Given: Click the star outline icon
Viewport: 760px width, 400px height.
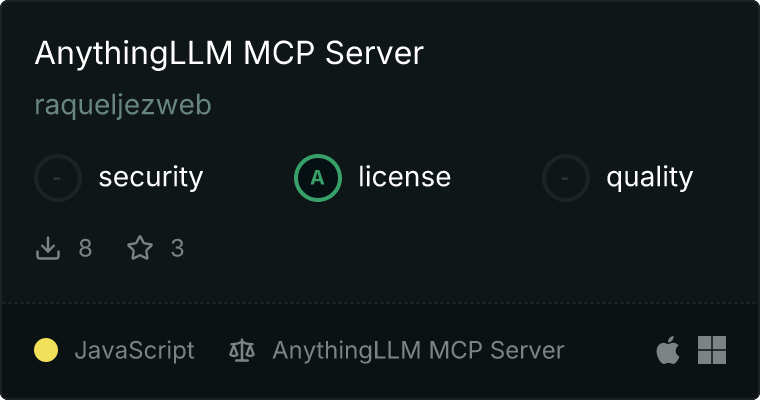Looking at the screenshot, I should (x=140, y=248).
